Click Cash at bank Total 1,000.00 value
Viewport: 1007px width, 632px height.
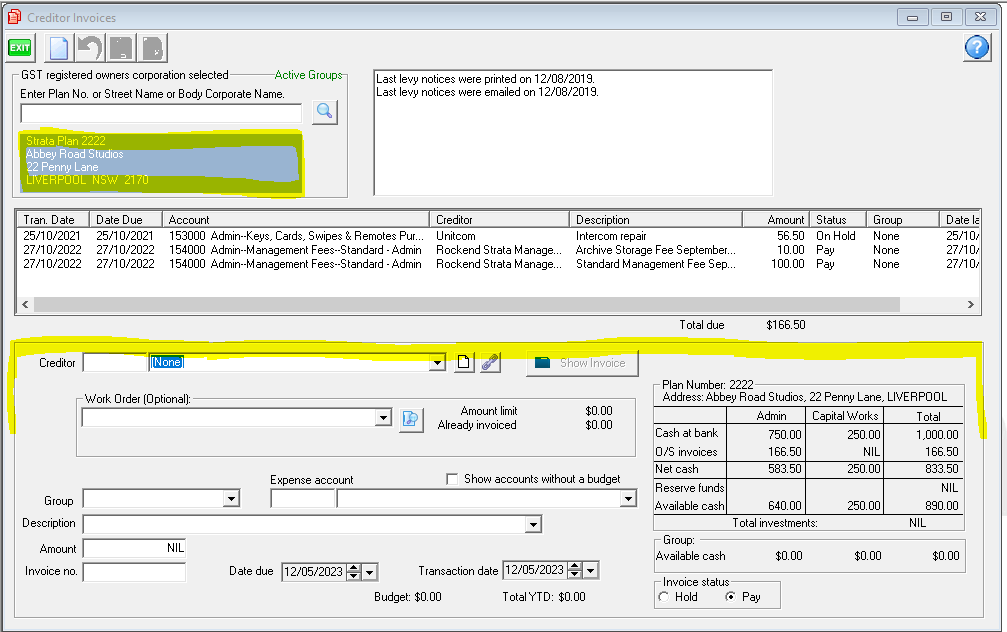[937, 435]
